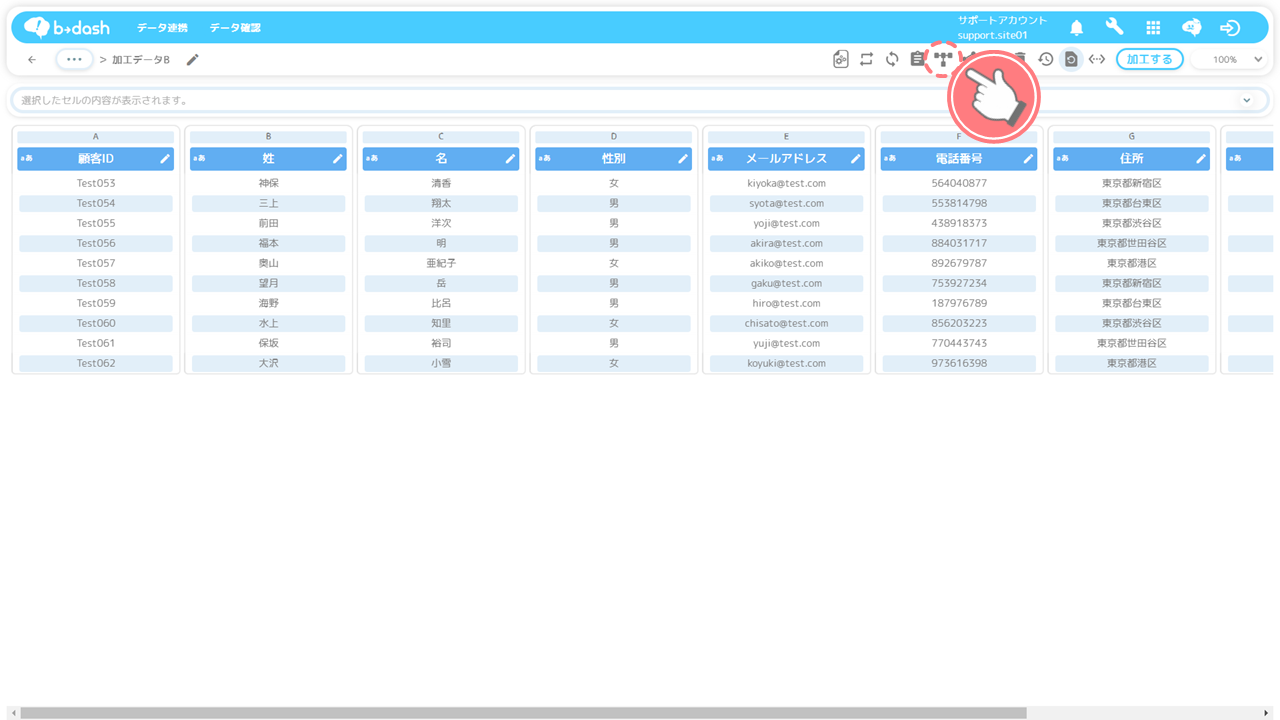The width and height of the screenshot is (1280, 720).
Task: Go back with the left arrow
Action: (x=32, y=59)
